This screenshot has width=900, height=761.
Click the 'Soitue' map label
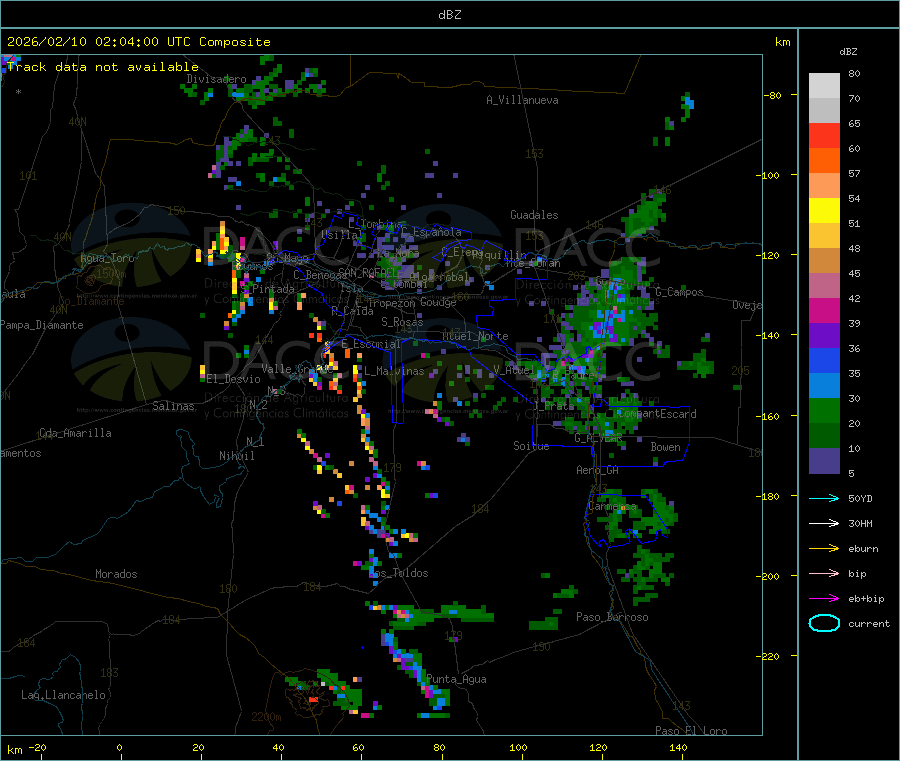(x=531, y=446)
